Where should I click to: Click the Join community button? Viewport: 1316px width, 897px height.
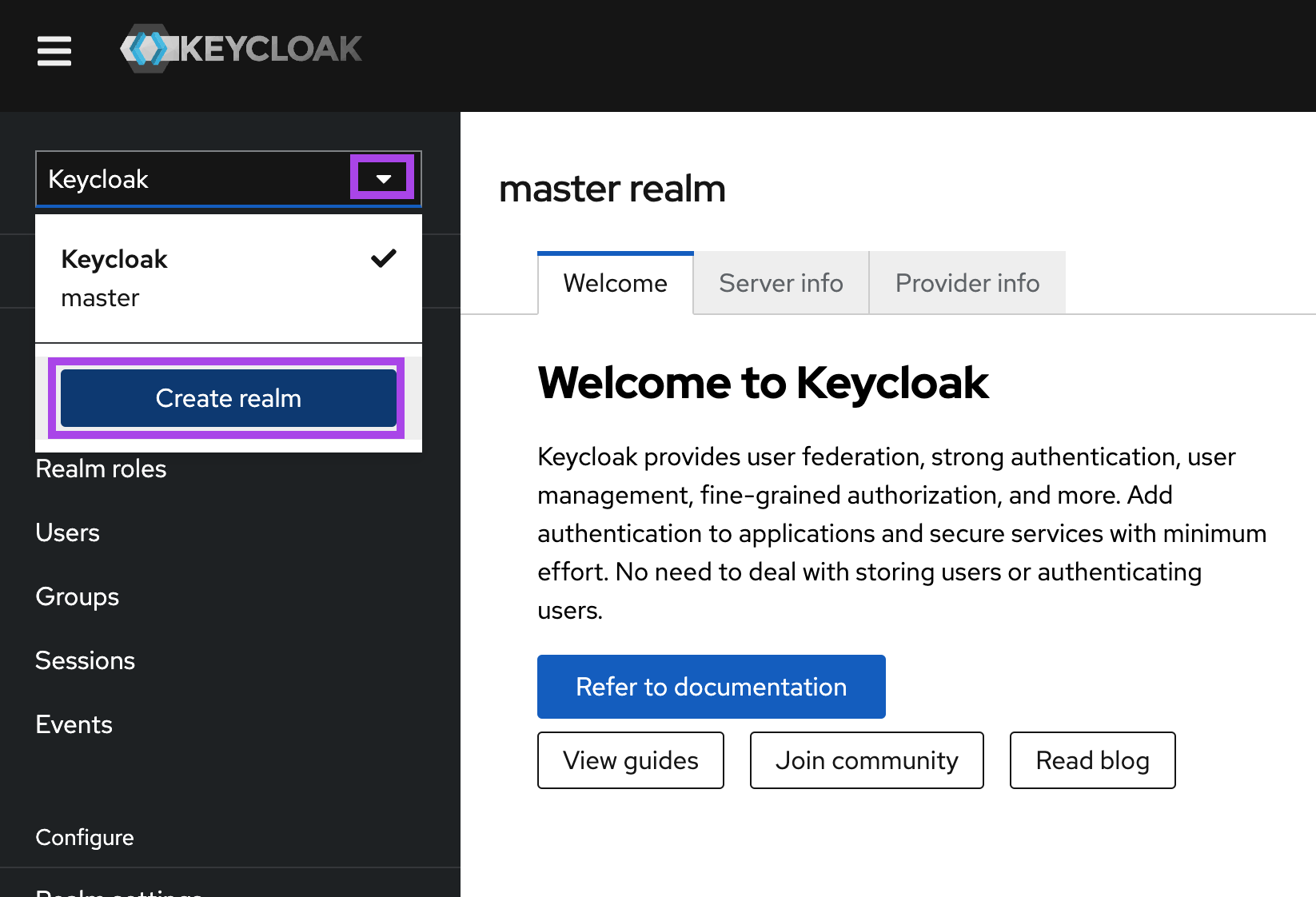point(867,760)
